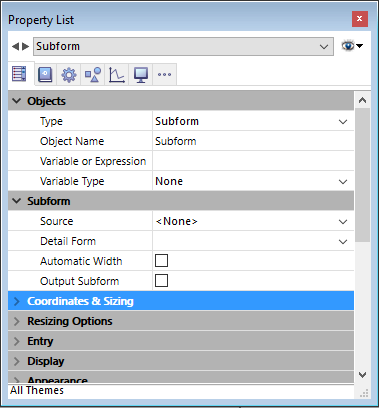Switch to the shapes Appearance tab icon
The width and height of the screenshot is (379, 408).
[x=93, y=74]
